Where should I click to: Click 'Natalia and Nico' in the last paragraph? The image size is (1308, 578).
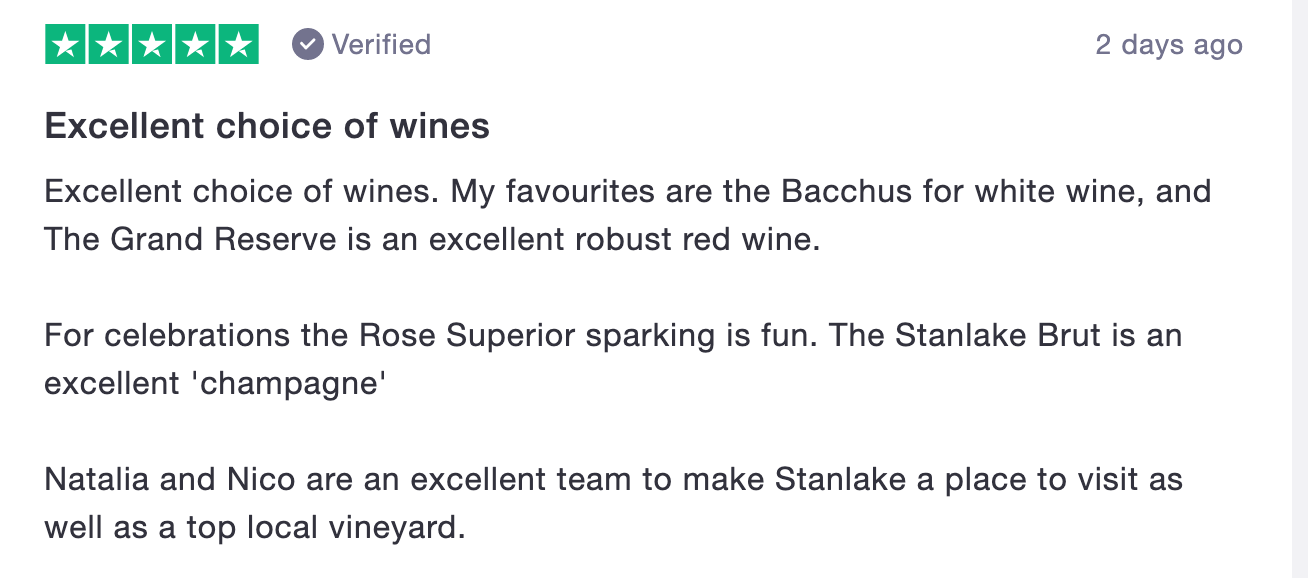pyautogui.click(x=170, y=479)
